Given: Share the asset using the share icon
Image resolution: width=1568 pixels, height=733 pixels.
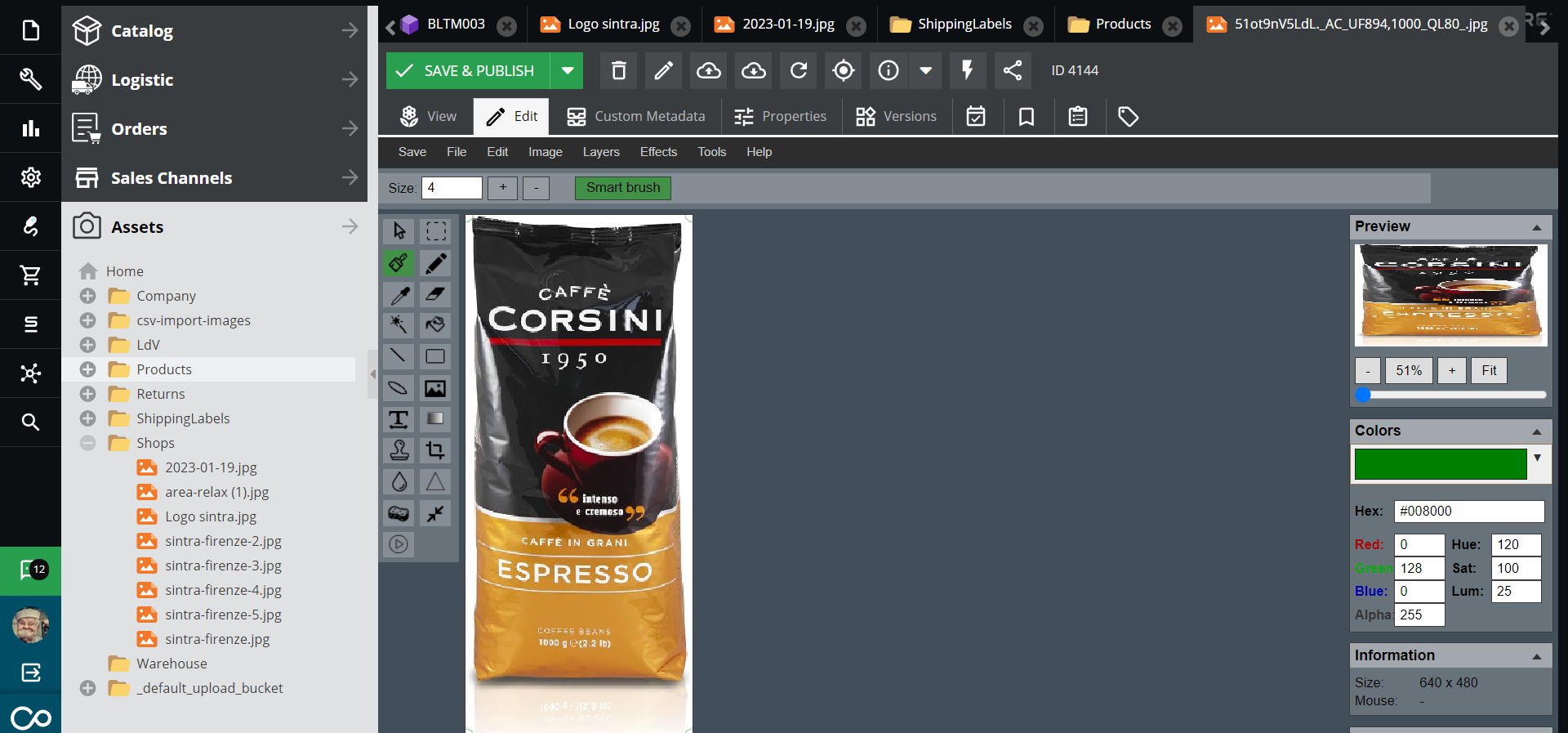Looking at the screenshot, I should [1013, 71].
